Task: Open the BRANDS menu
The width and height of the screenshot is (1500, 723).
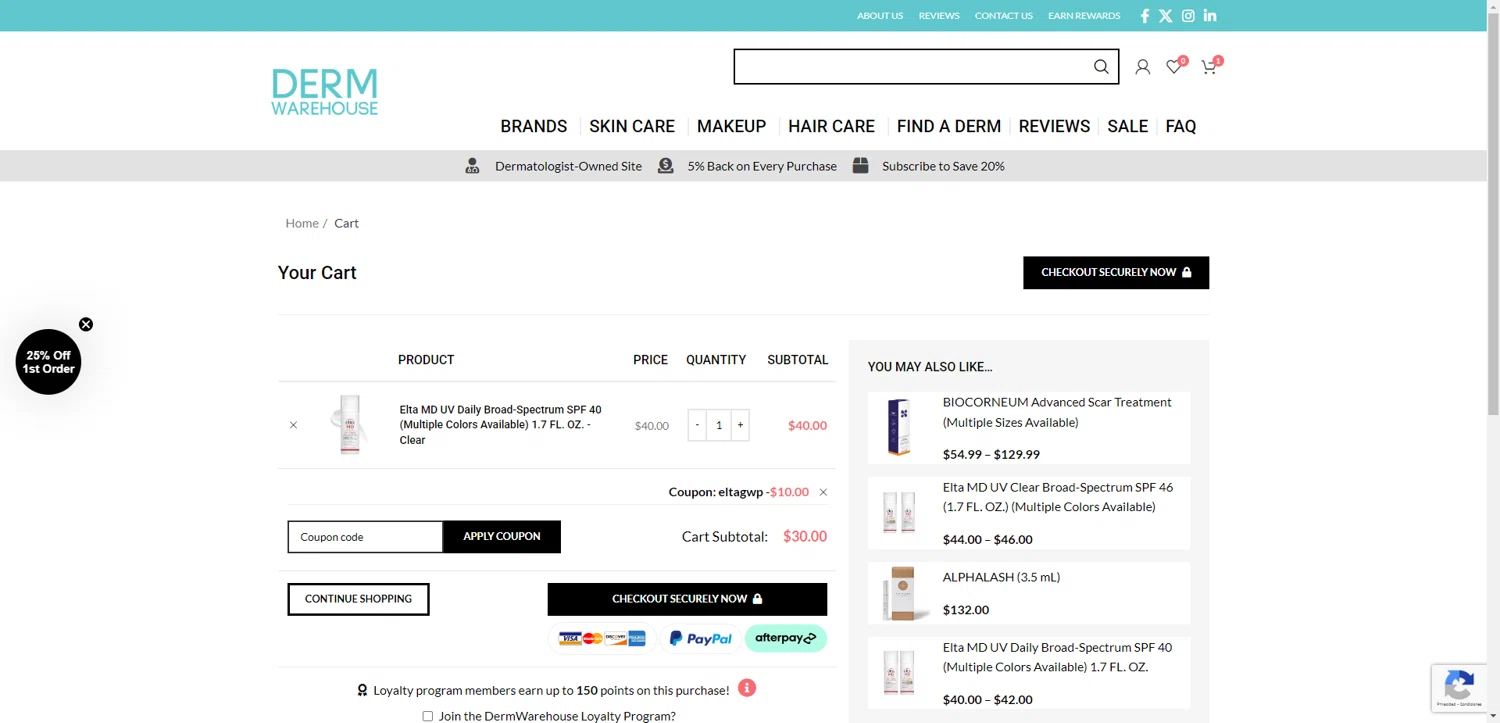Action: click(x=534, y=126)
